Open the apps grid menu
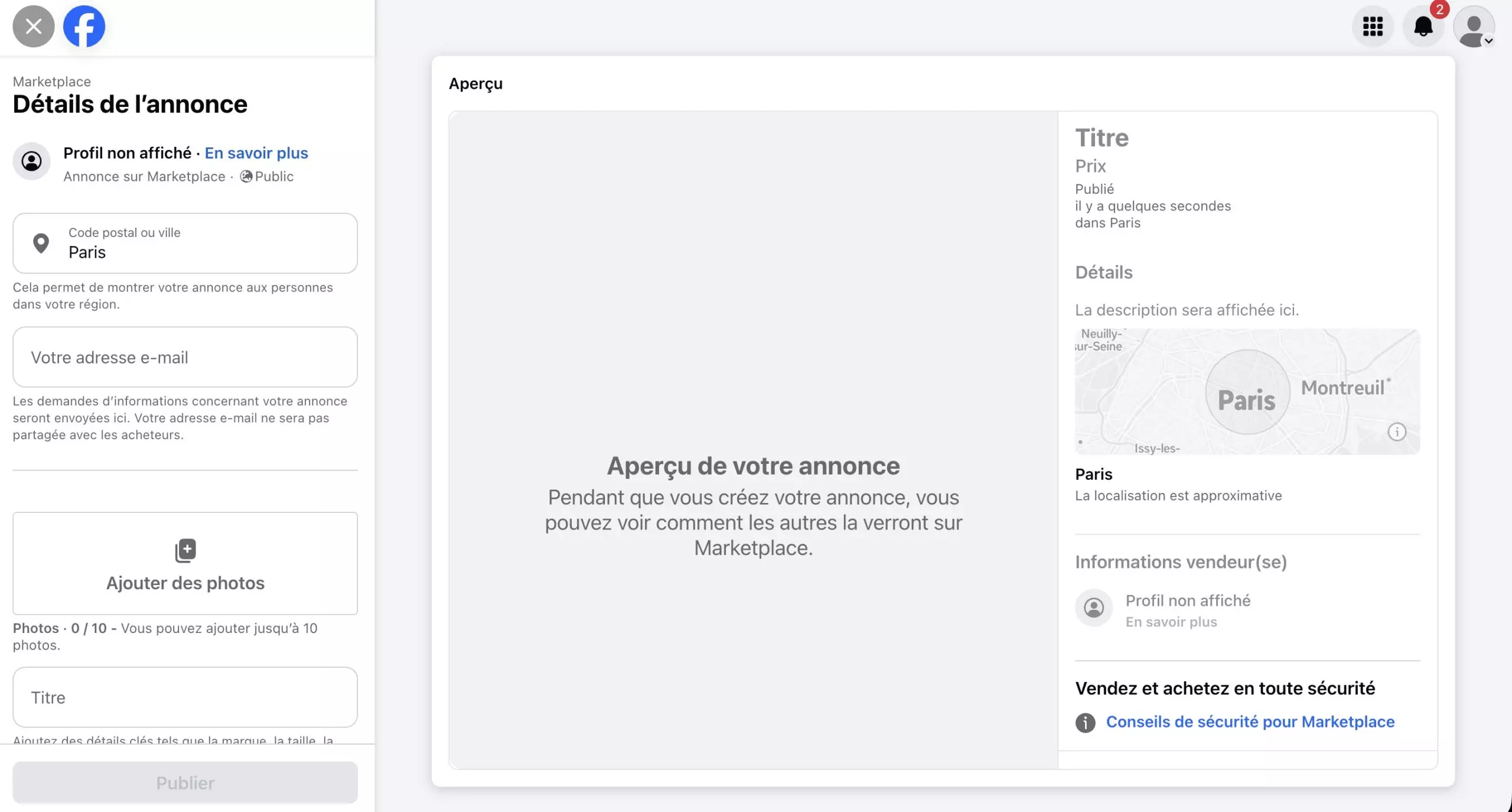This screenshot has width=1512, height=812. [1373, 27]
